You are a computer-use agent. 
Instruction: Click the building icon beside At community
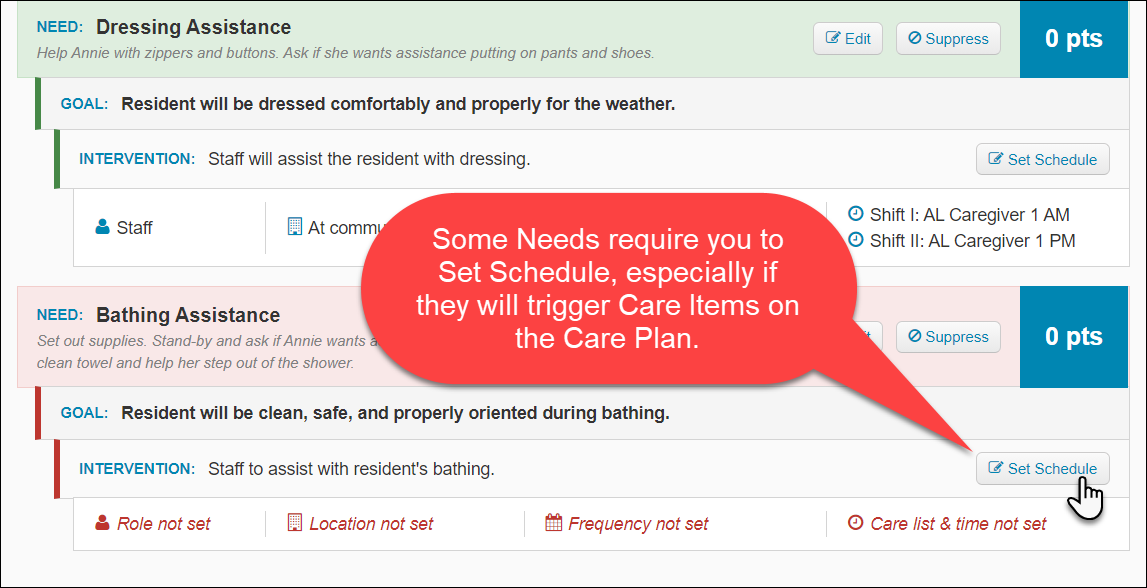[294, 227]
